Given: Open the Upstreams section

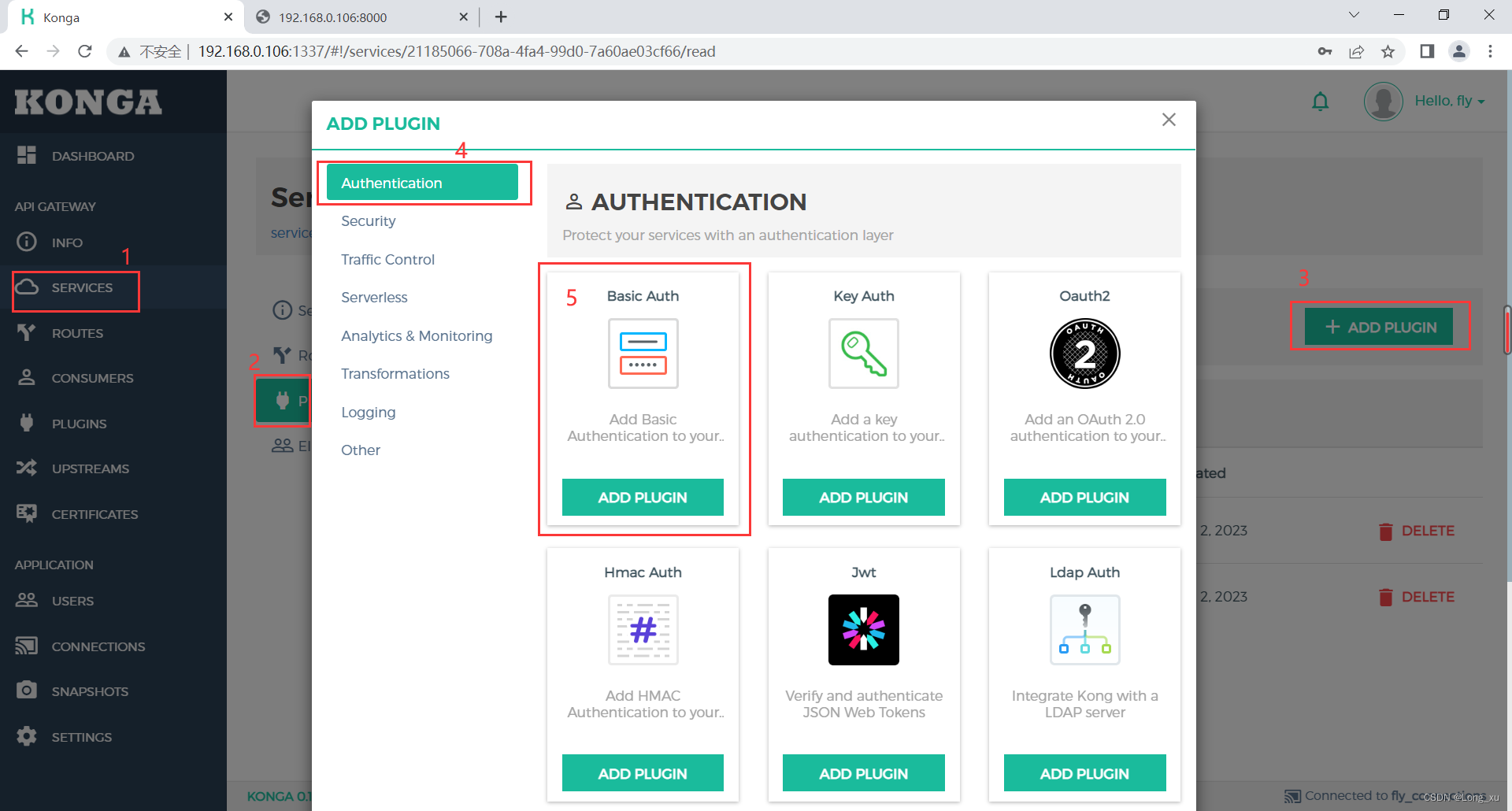Looking at the screenshot, I should (x=91, y=468).
